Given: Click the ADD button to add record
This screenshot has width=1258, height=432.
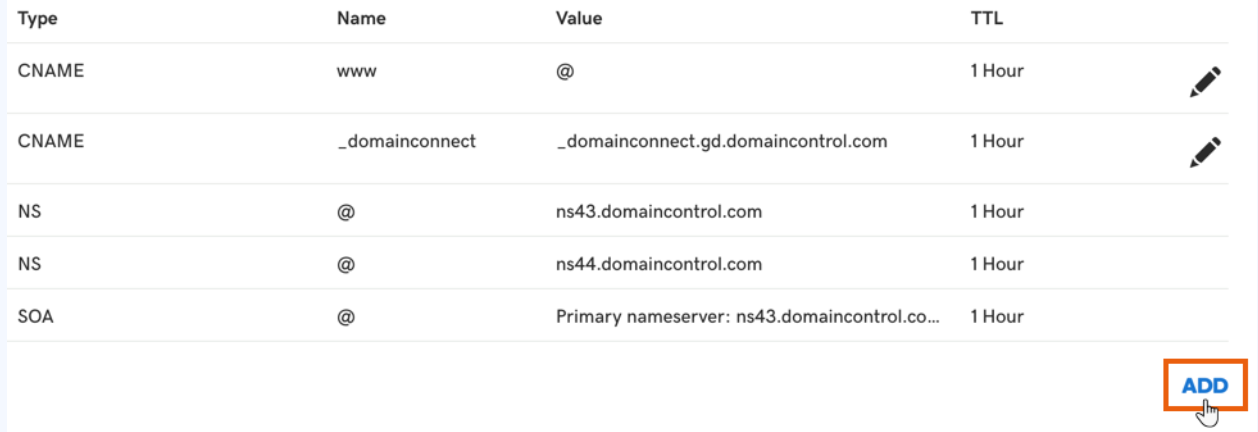Looking at the screenshot, I should coord(1205,386).
